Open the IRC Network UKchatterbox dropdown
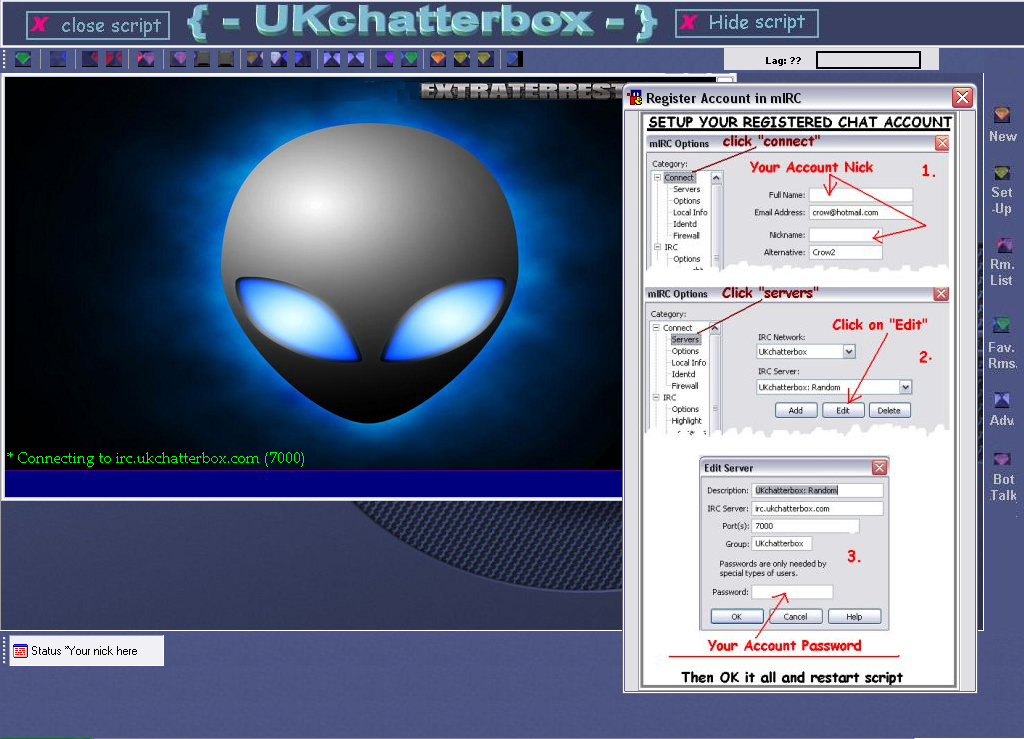Image resolution: width=1024 pixels, height=739 pixels. point(848,352)
